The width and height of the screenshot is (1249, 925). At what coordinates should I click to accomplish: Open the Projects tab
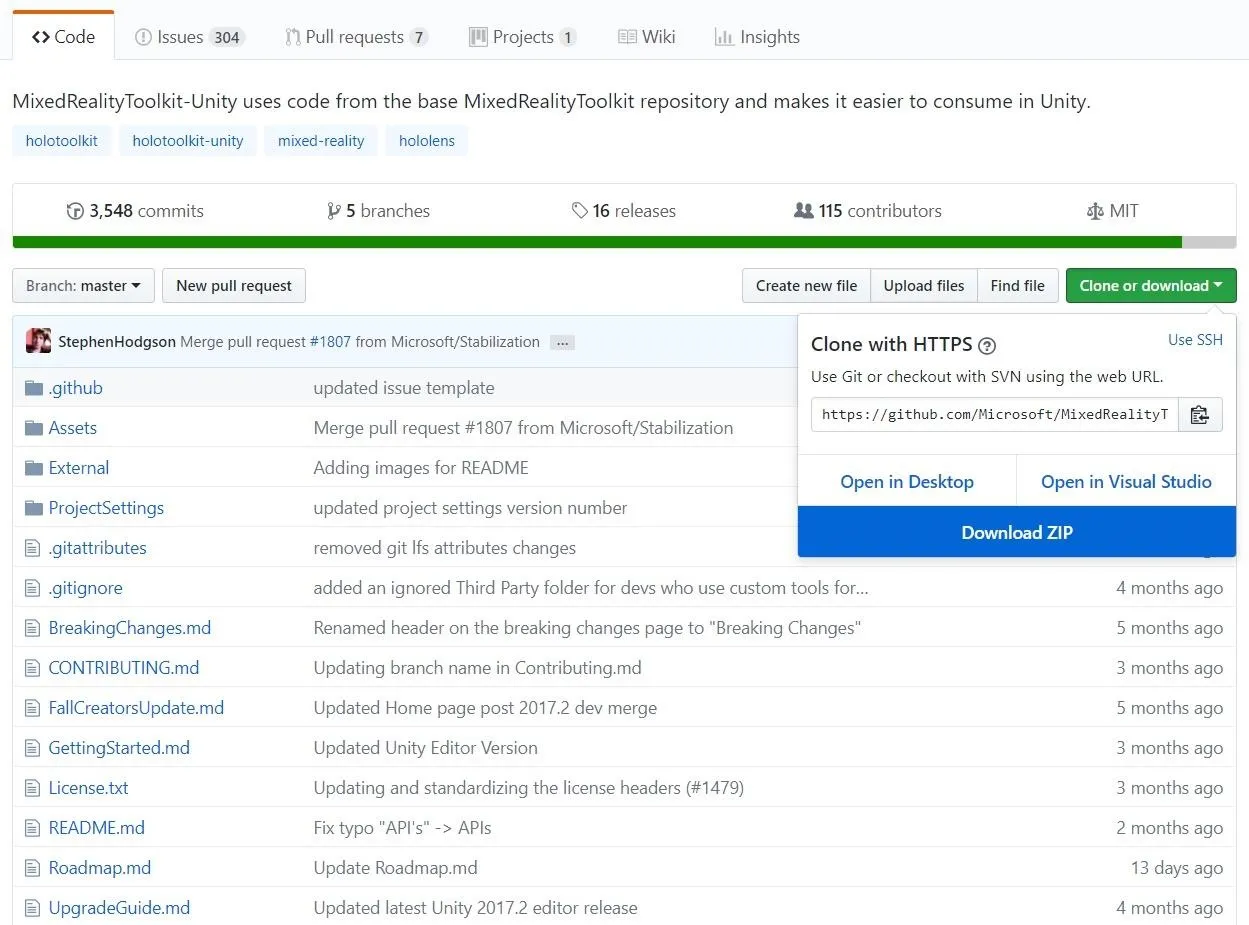tap(522, 37)
